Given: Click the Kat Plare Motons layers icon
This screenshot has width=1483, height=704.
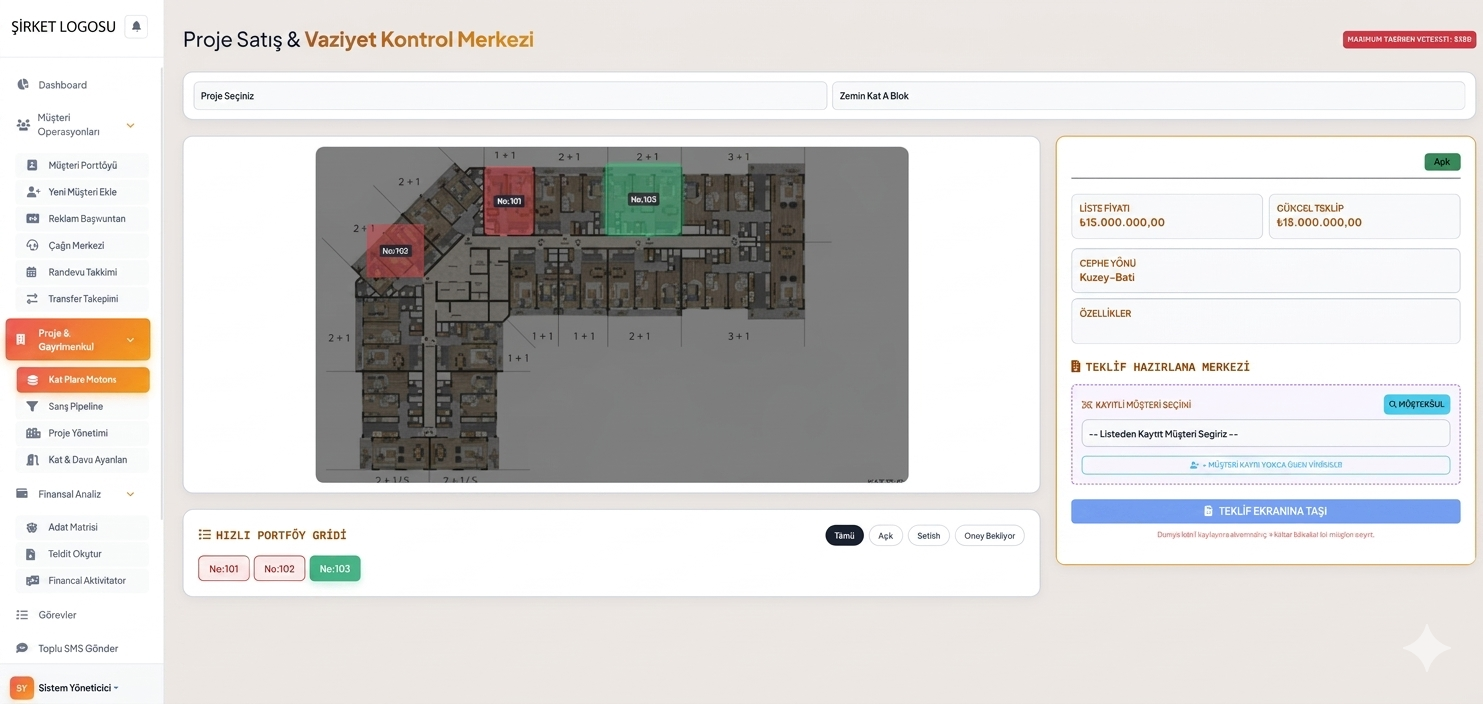Looking at the screenshot, I should coord(32,380).
